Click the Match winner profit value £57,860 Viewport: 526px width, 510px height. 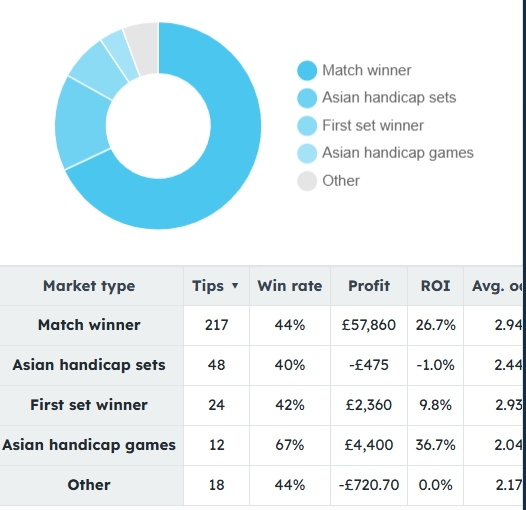(369, 325)
